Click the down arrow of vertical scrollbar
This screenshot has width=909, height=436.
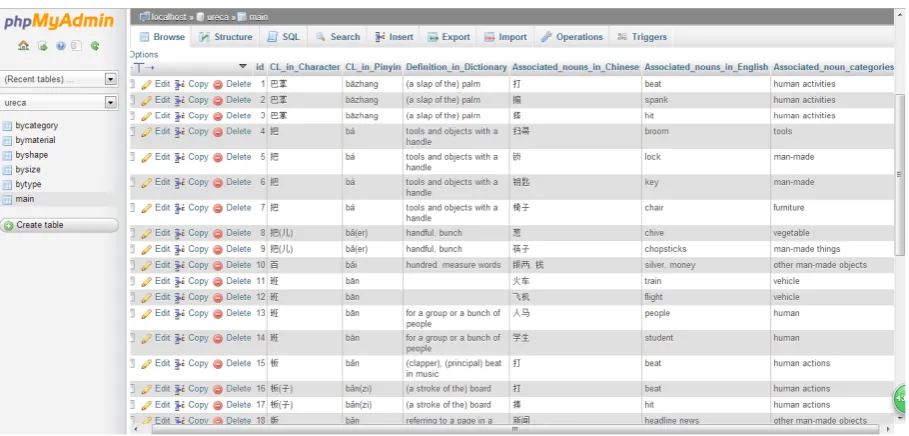tap(900, 419)
